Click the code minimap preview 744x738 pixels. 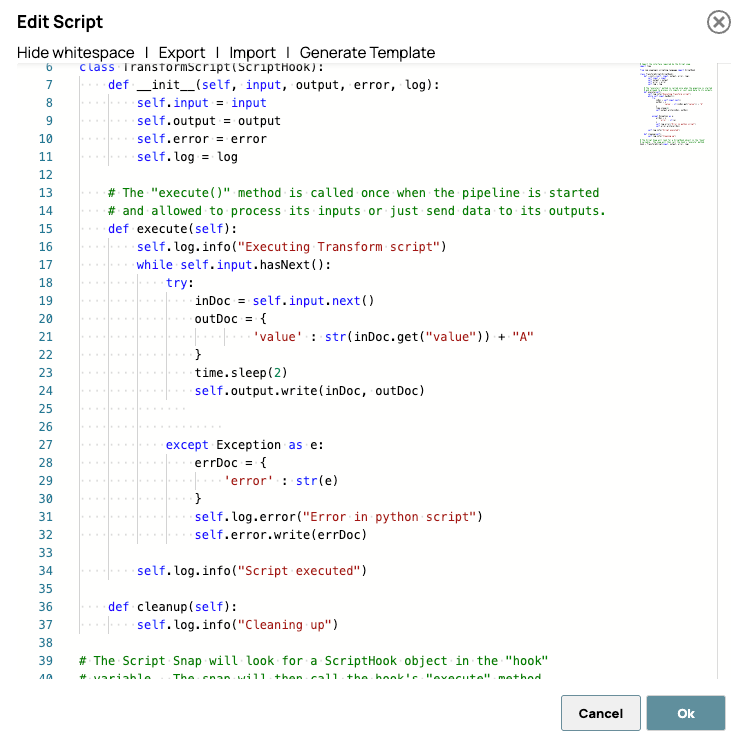(676, 106)
